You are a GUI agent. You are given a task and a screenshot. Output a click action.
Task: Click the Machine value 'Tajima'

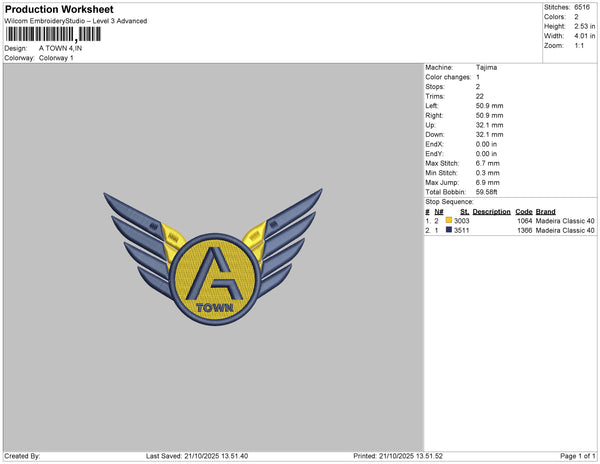(x=486, y=67)
